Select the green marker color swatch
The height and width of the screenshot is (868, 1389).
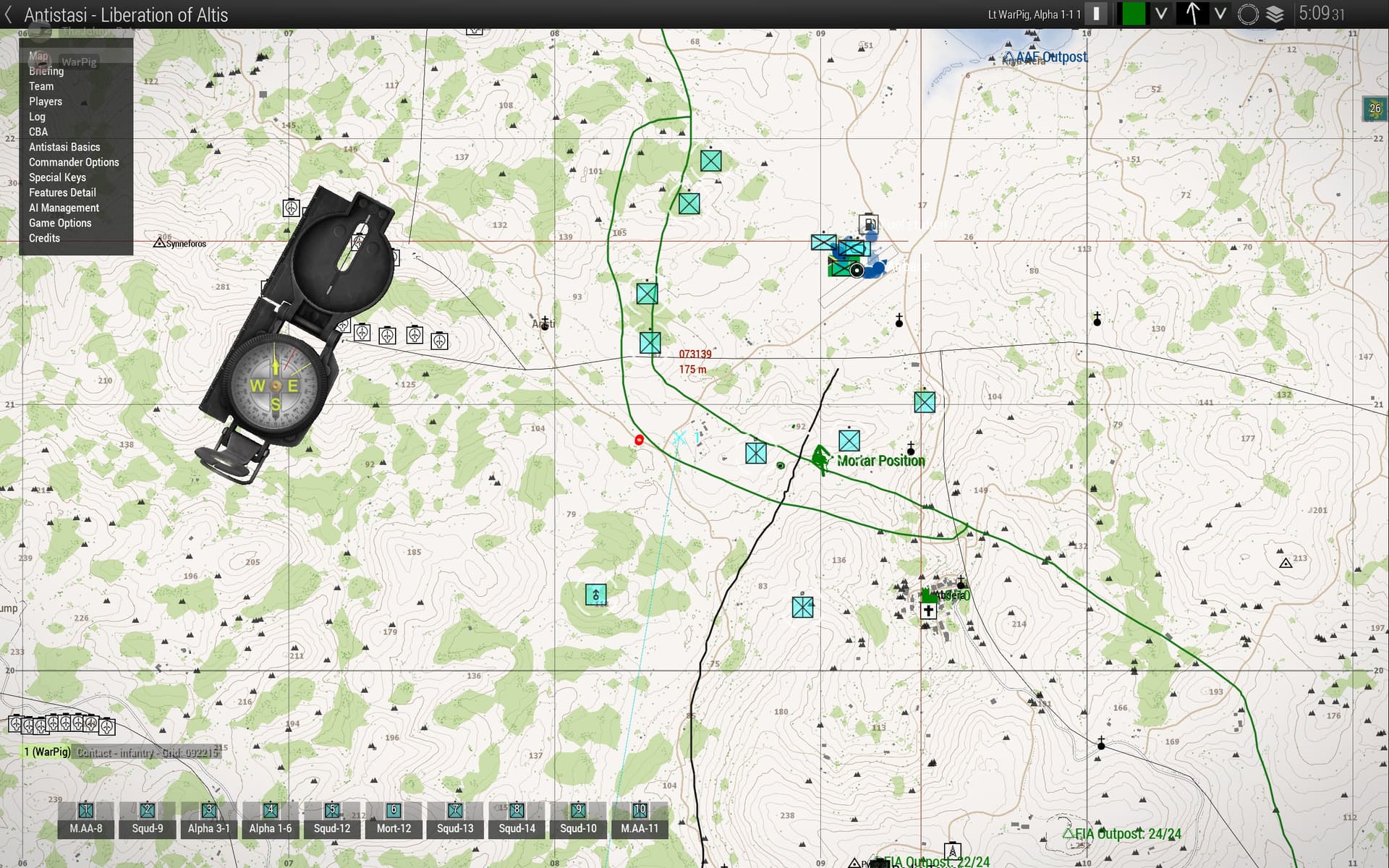(x=1132, y=14)
